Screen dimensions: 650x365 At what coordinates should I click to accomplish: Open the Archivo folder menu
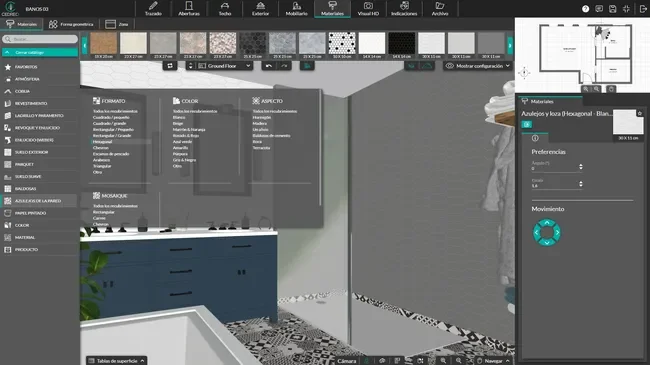click(440, 9)
